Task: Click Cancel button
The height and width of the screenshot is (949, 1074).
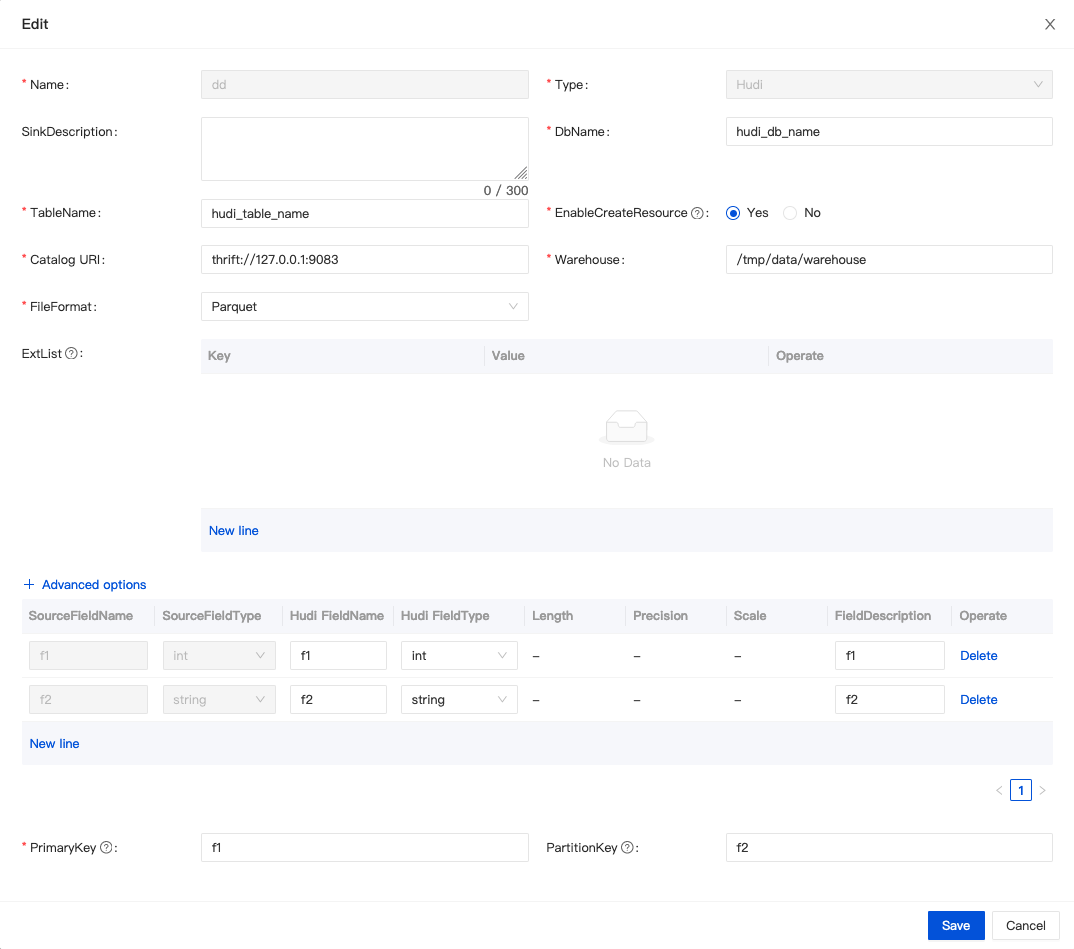Action: (x=1025, y=926)
